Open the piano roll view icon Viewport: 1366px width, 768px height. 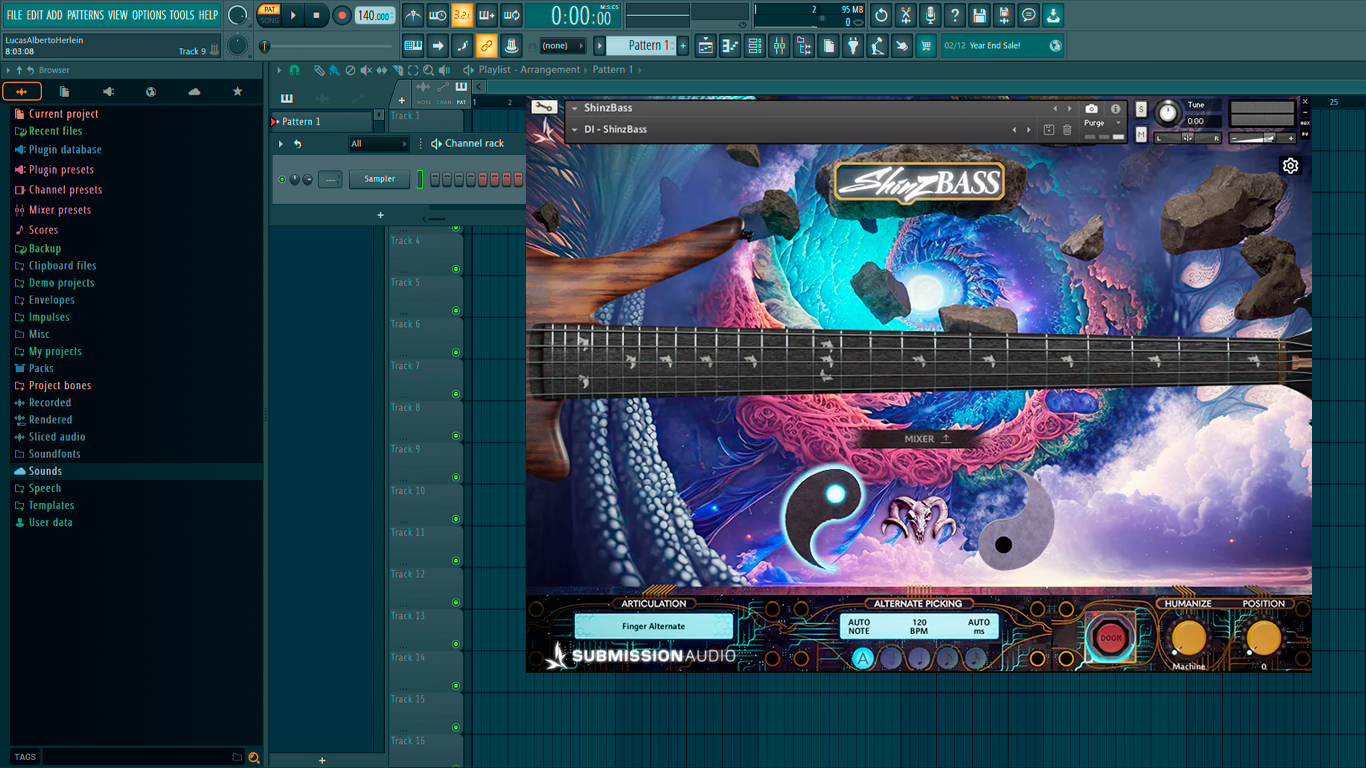point(730,45)
